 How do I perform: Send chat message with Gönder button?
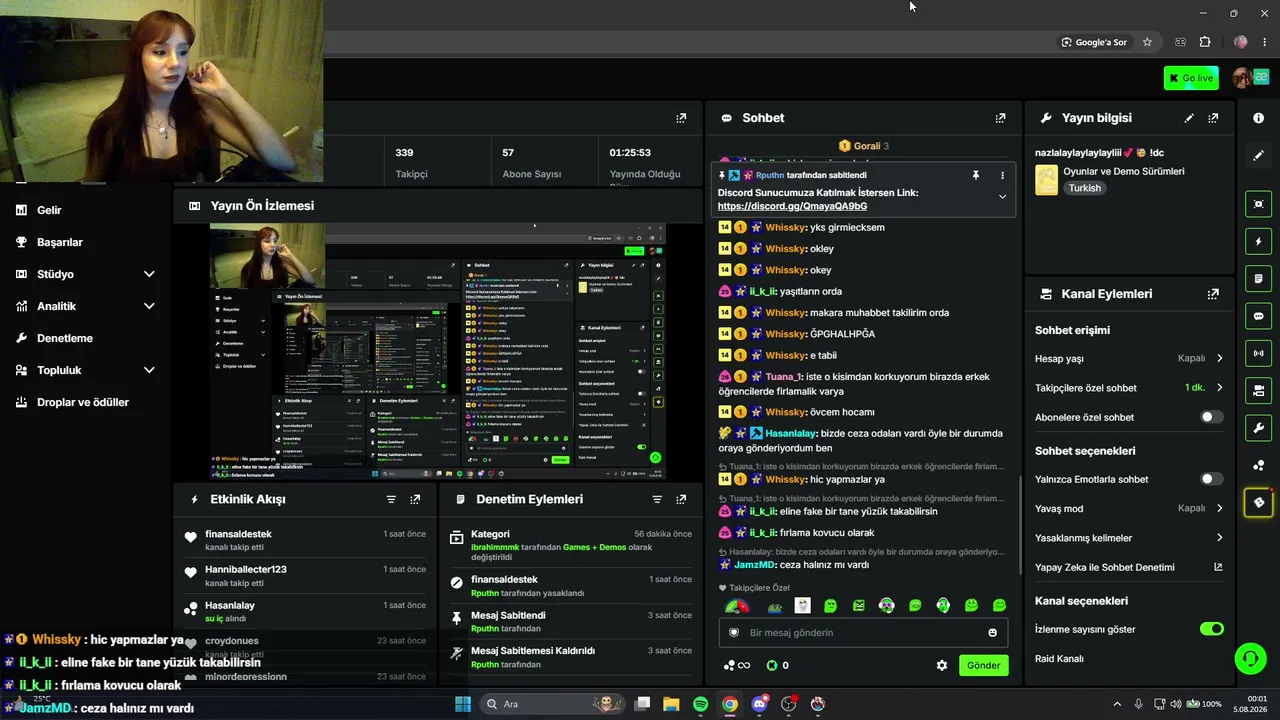click(983, 665)
